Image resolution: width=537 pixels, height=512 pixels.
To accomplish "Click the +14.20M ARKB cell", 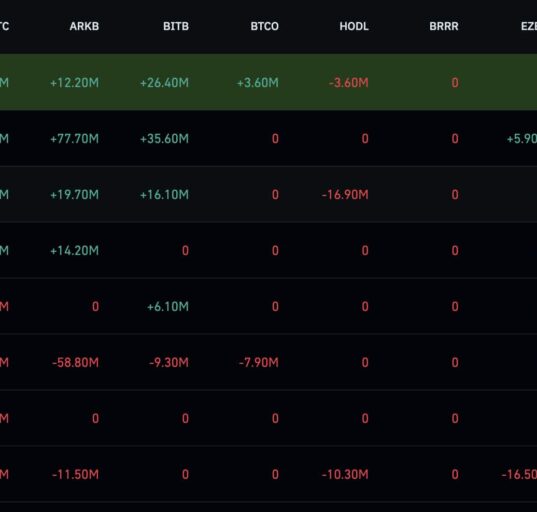I will tap(74, 251).
